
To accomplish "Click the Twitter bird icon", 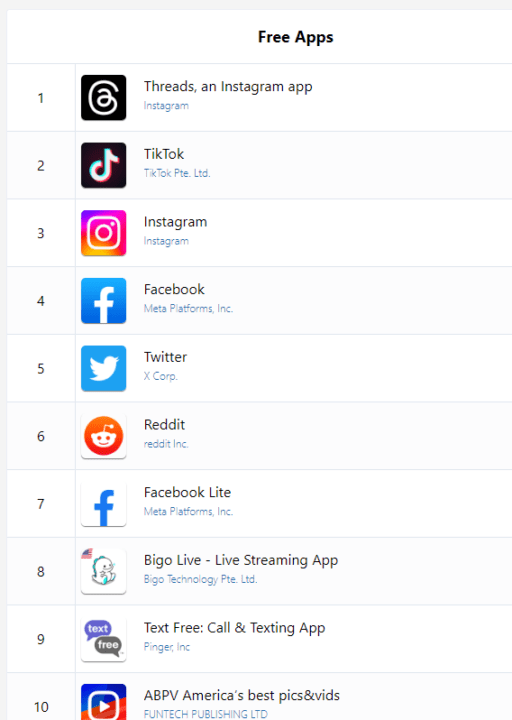I will point(103,368).
